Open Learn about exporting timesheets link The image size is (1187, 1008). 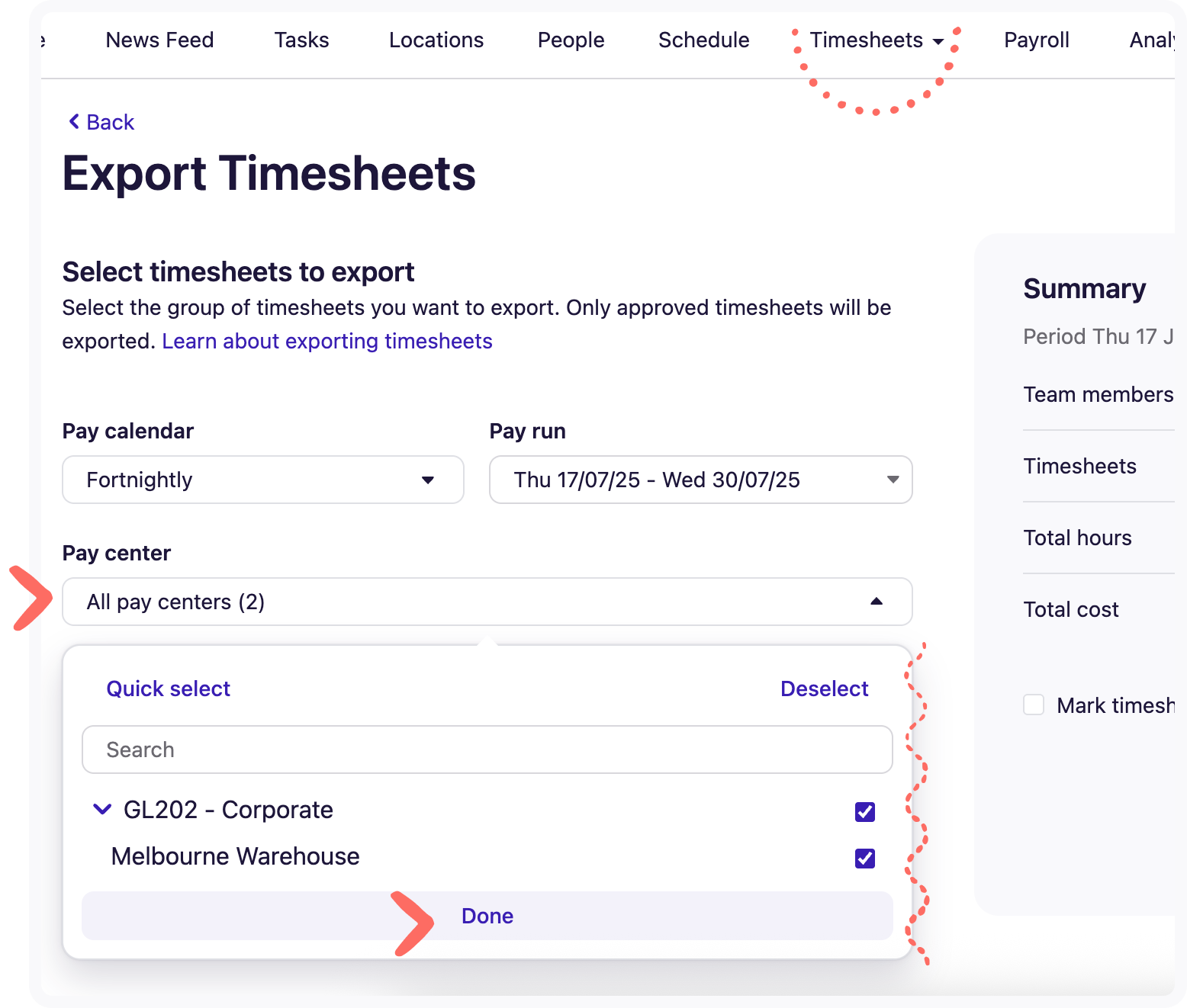(327, 341)
